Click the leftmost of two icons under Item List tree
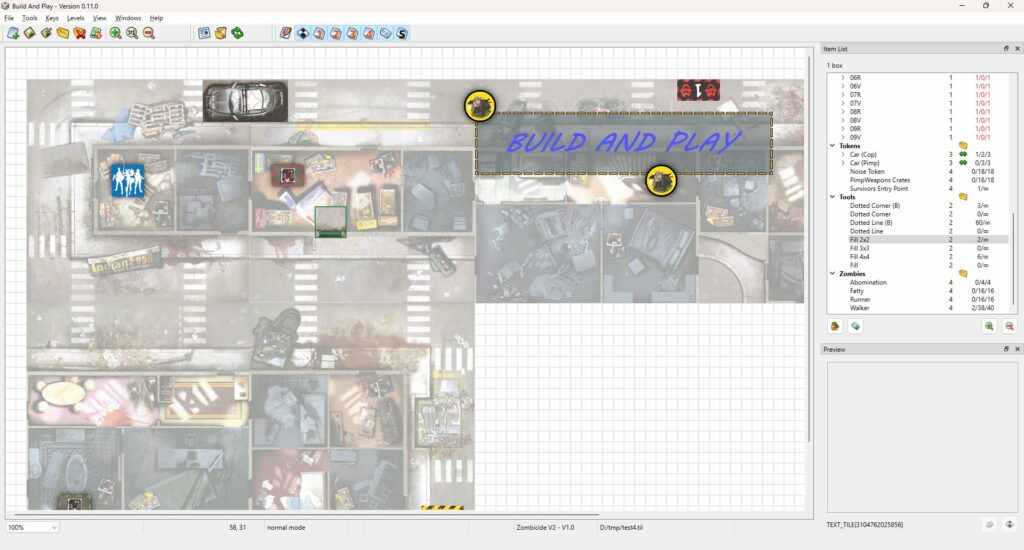The image size is (1024, 550). coord(835,326)
